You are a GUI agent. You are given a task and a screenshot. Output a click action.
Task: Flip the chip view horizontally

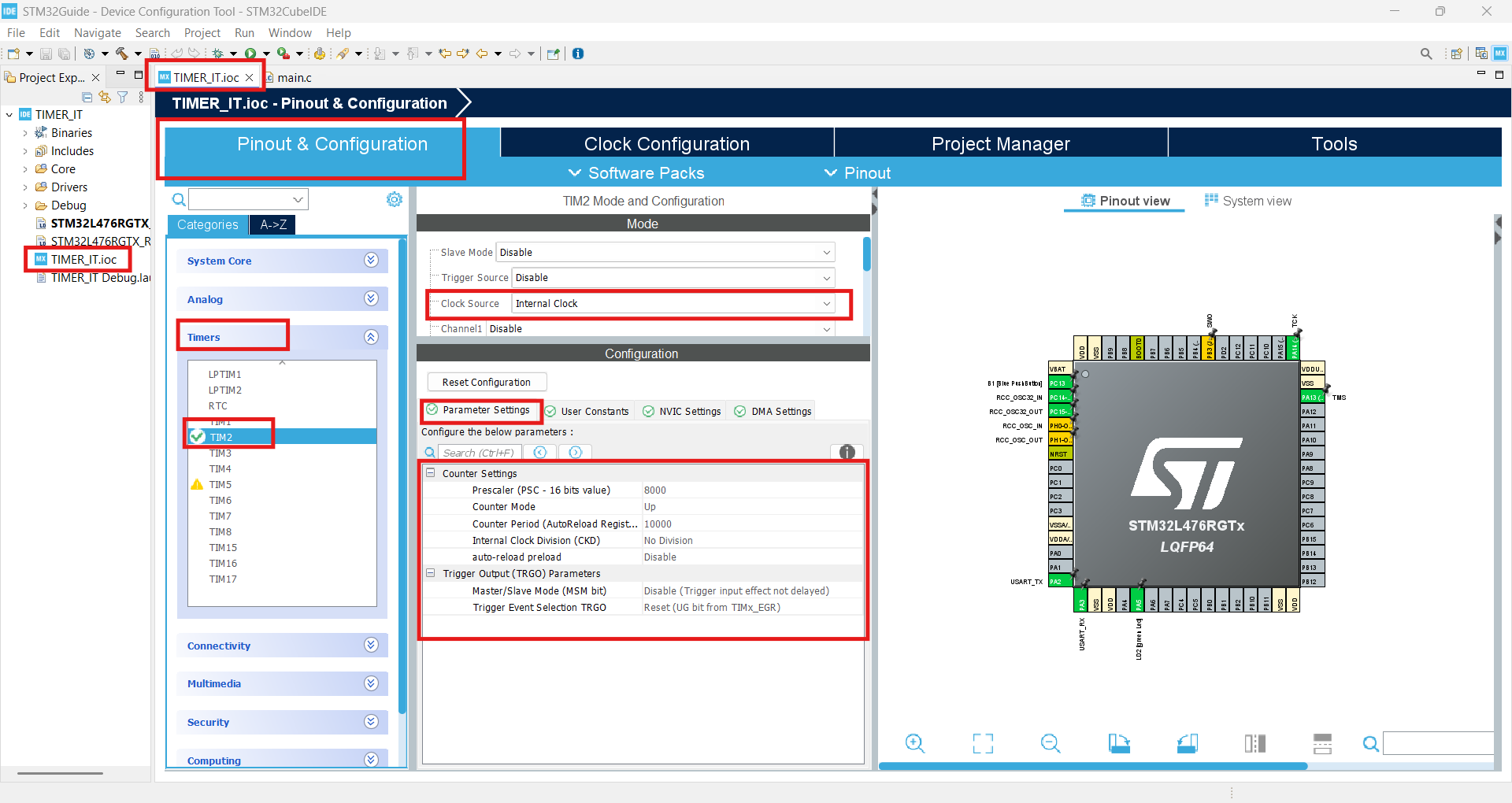(x=1255, y=743)
